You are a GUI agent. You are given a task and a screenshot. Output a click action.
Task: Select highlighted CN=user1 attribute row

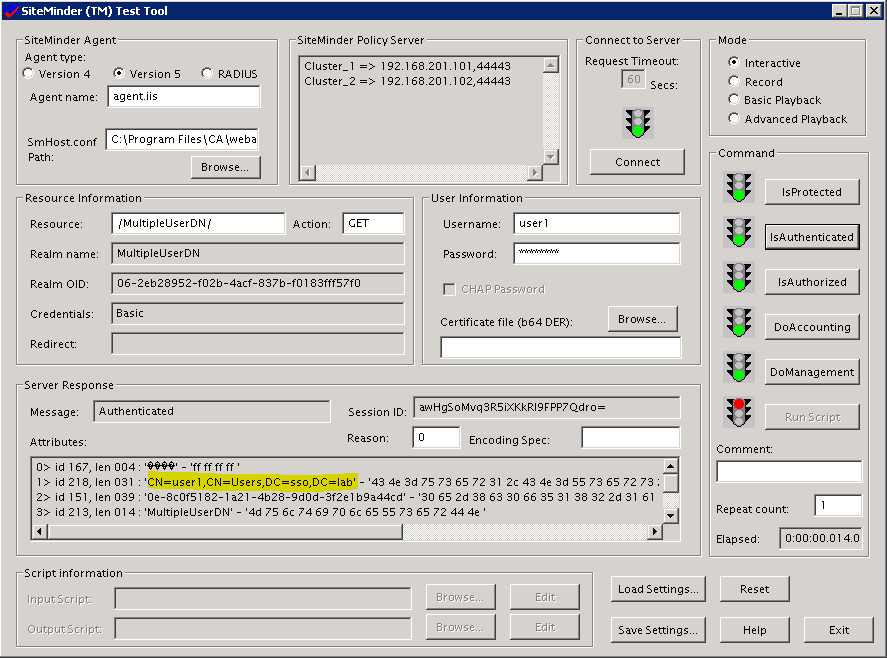[347, 482]
